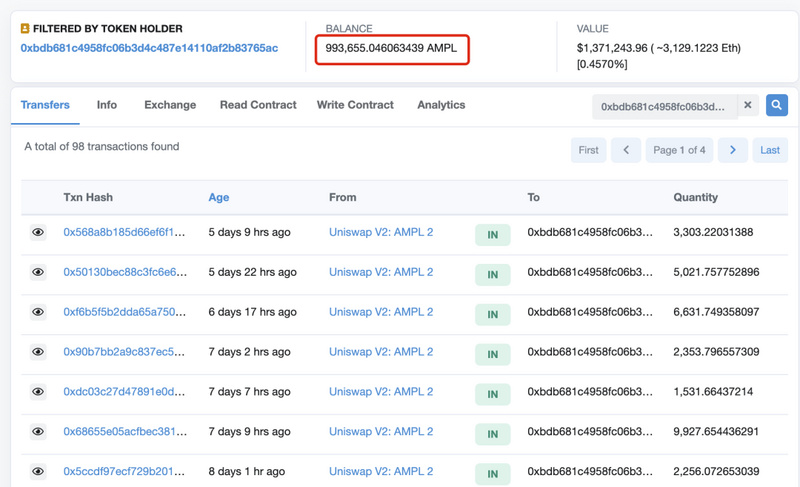Toggle eye icon for transaction 0xdc03c27d47891e0d

pyautogui.click(x=38, y=392)
